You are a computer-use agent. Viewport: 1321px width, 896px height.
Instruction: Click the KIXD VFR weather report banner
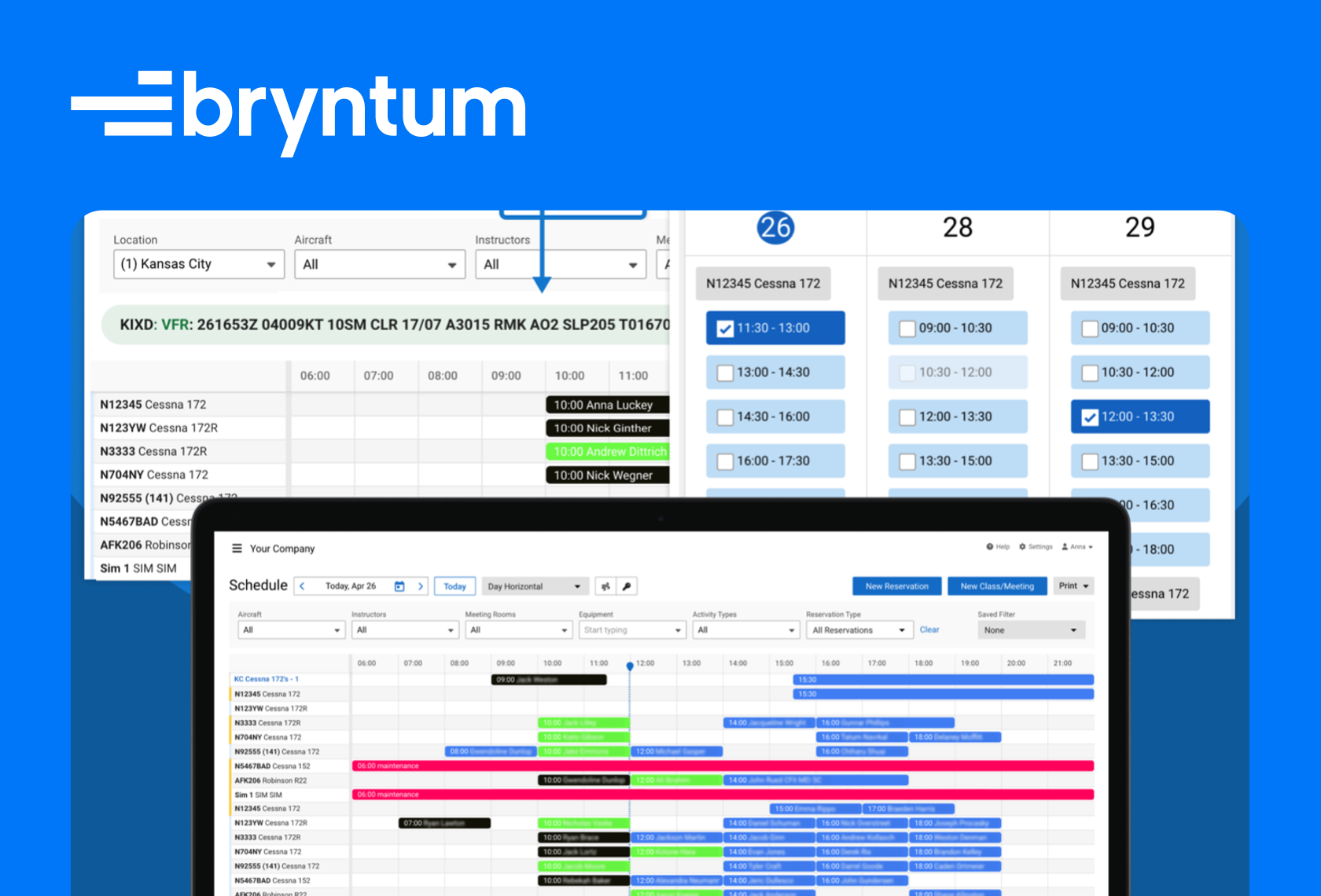click(385, 325)
